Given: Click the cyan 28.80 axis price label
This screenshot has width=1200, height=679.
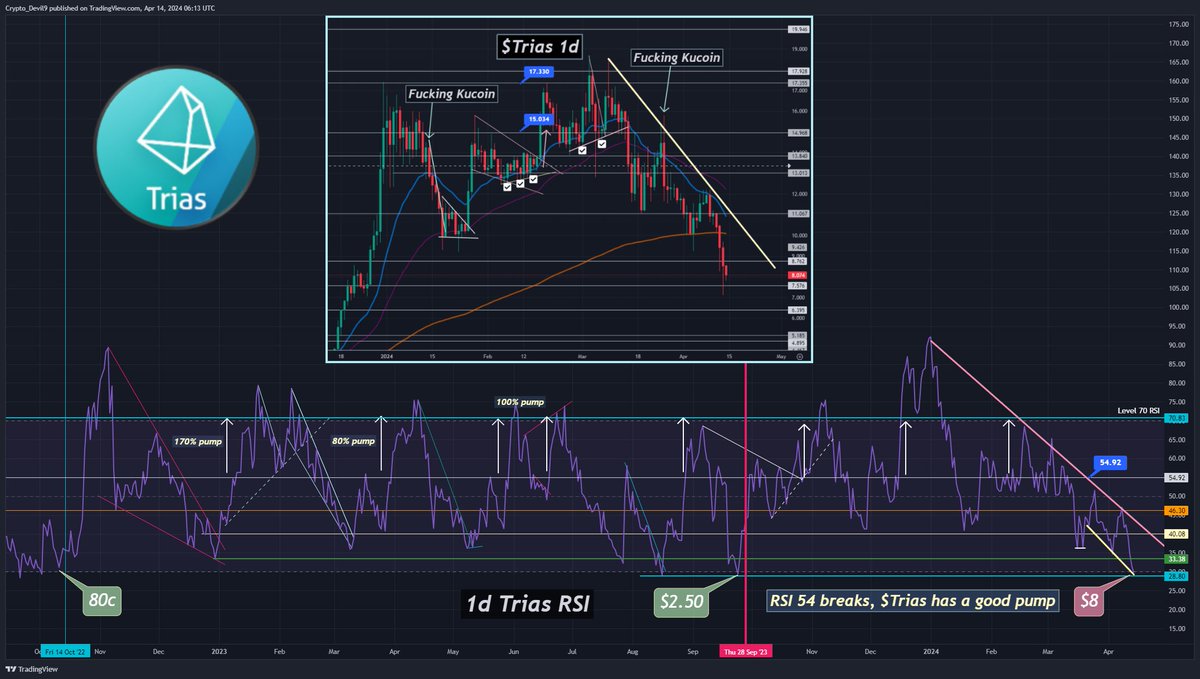Looking at the screenshot, I should pos(1176,576).
